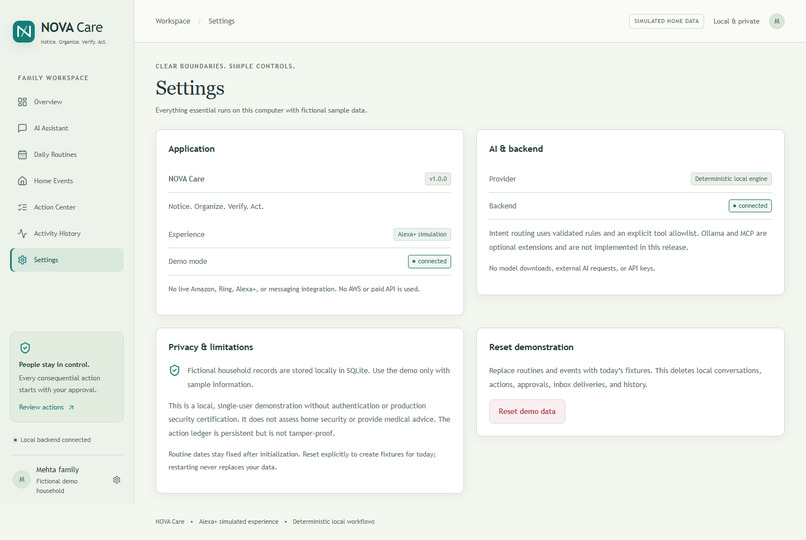This screenshot has height=540, width=806.
Task: Go to Home Events
Action: [x=67, y=181]
